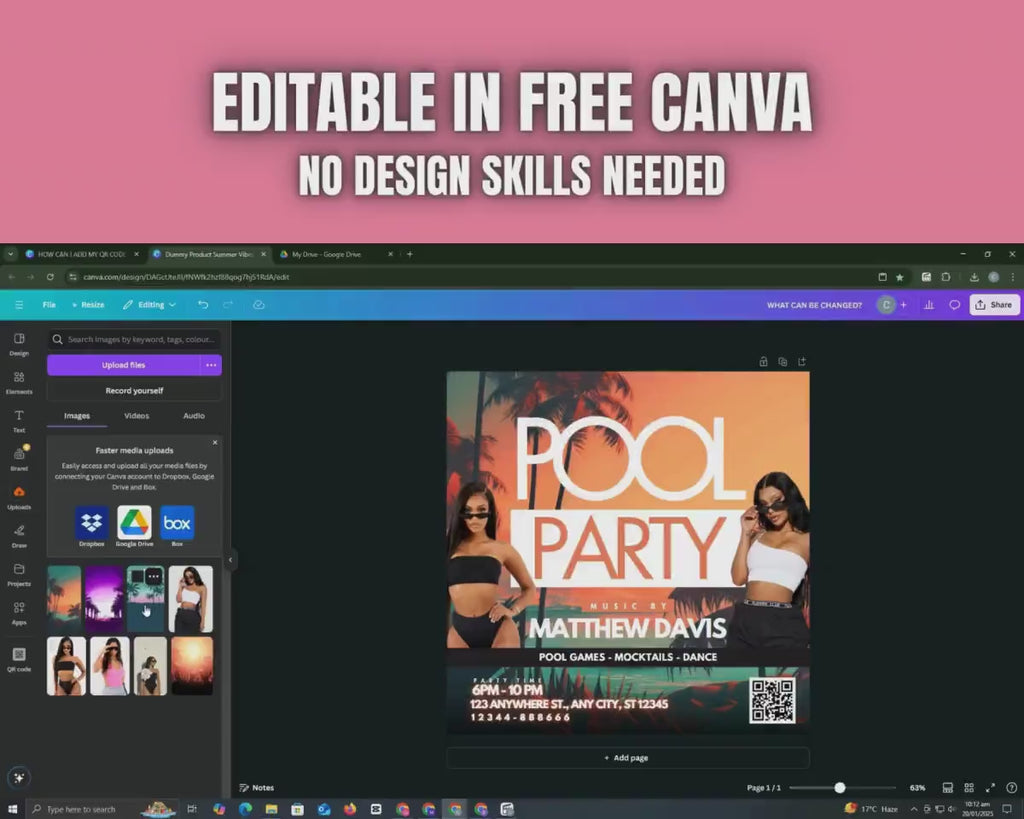Open the File menu

(x=49, y=305)
